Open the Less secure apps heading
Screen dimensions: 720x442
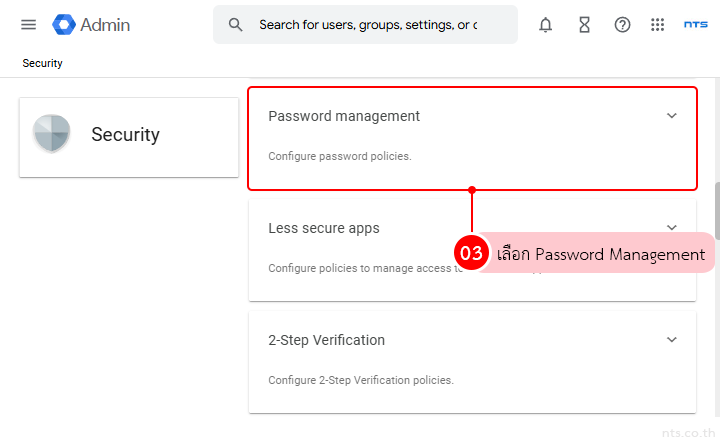(x=324, y=228)
